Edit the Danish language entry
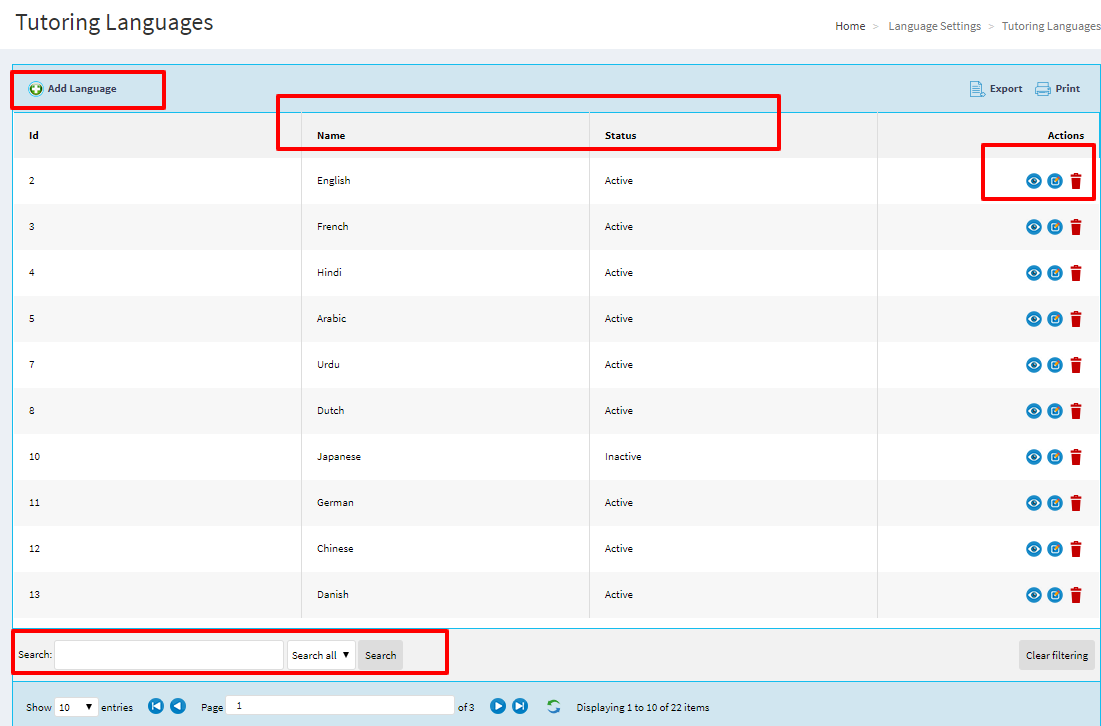Viewport: 1101px width, 726px height. click(1055, 595)
